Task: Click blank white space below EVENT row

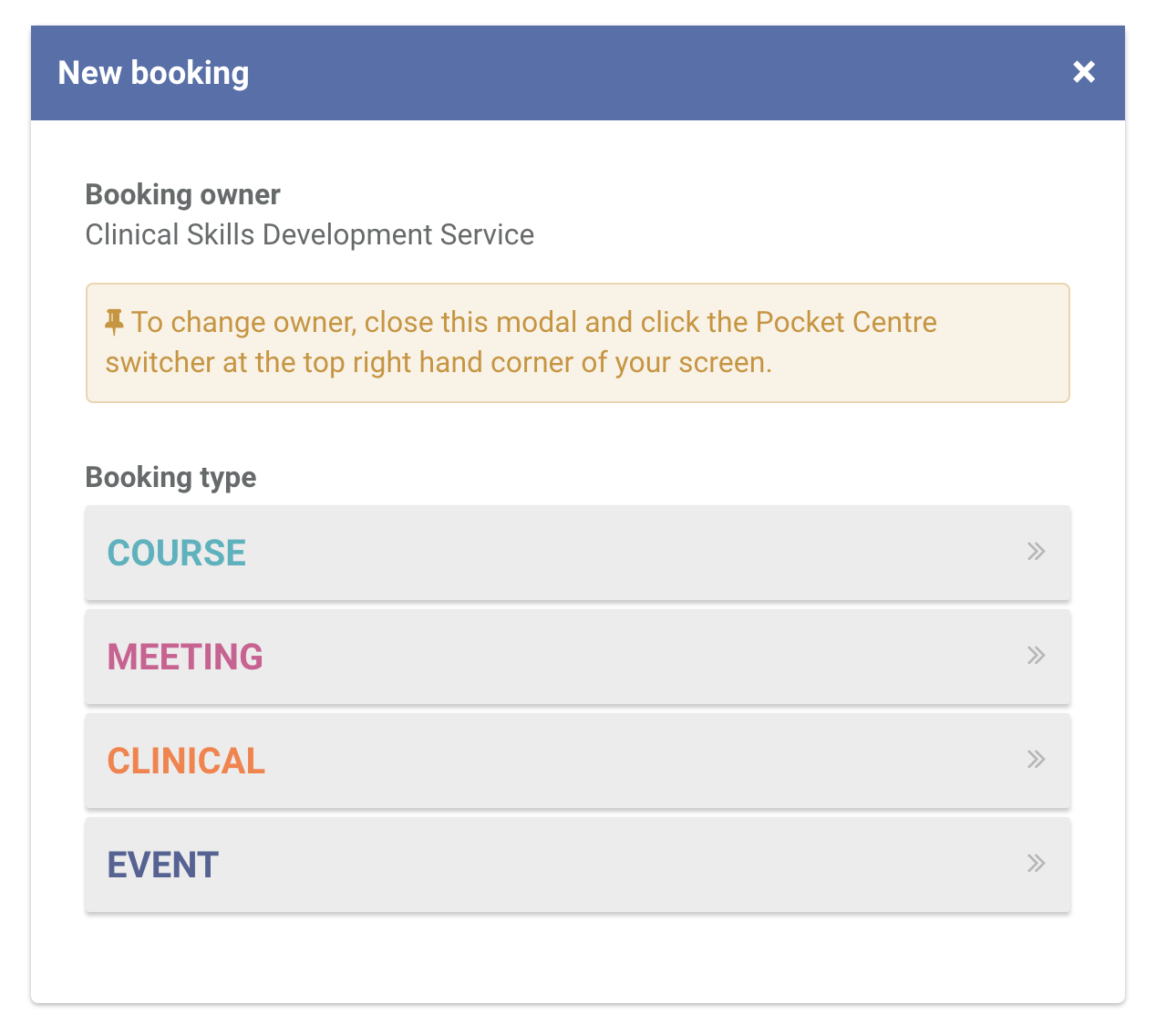Action: click(x=578, y=958)
